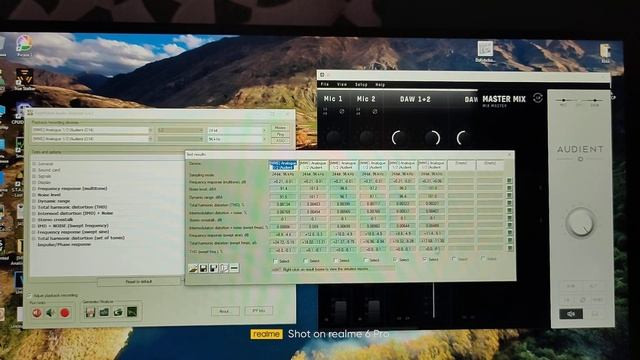Click the ASIO button
This screenshot has width=640, height=360.
point(280,140)
